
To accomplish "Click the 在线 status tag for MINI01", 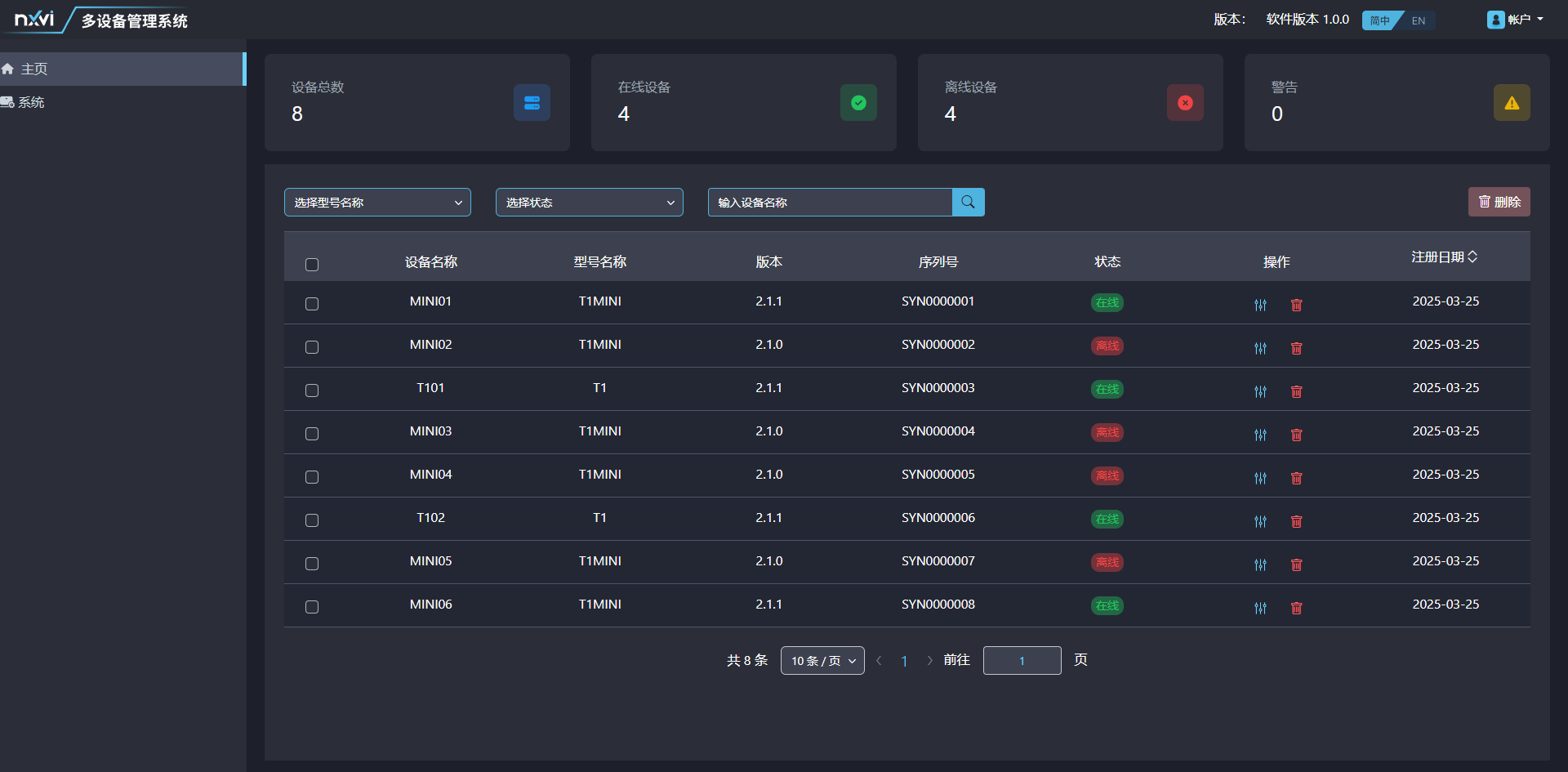I will [1107, 302].
